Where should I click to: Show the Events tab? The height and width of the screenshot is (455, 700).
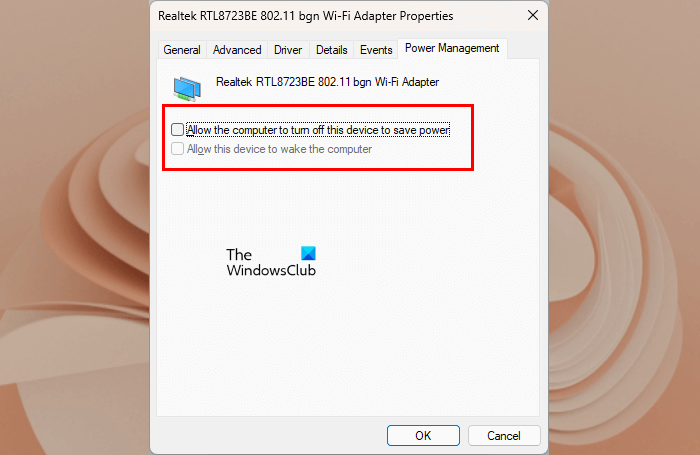pyautogui.click(x=376, y=50)
